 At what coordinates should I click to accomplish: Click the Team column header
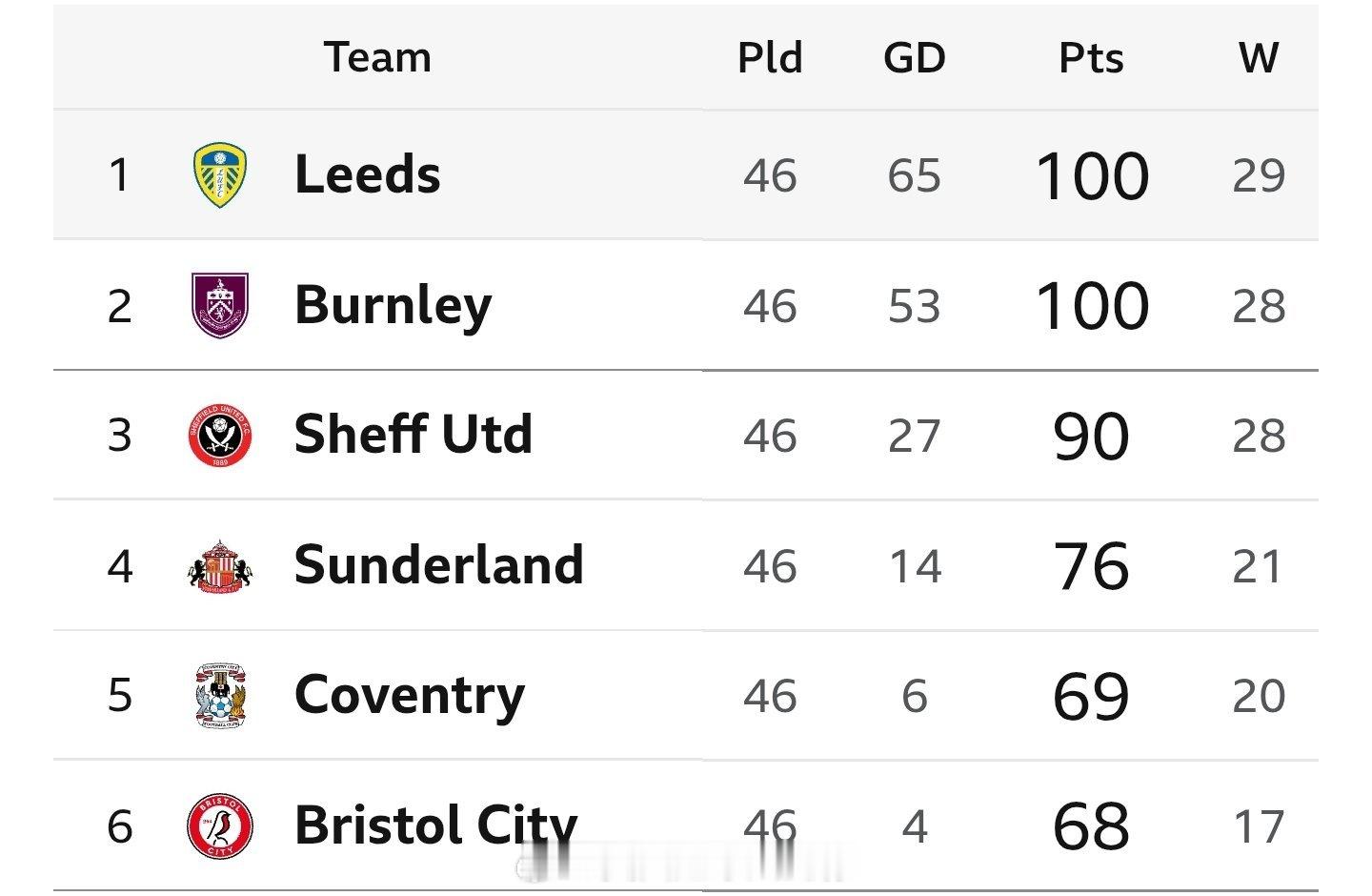377,57
